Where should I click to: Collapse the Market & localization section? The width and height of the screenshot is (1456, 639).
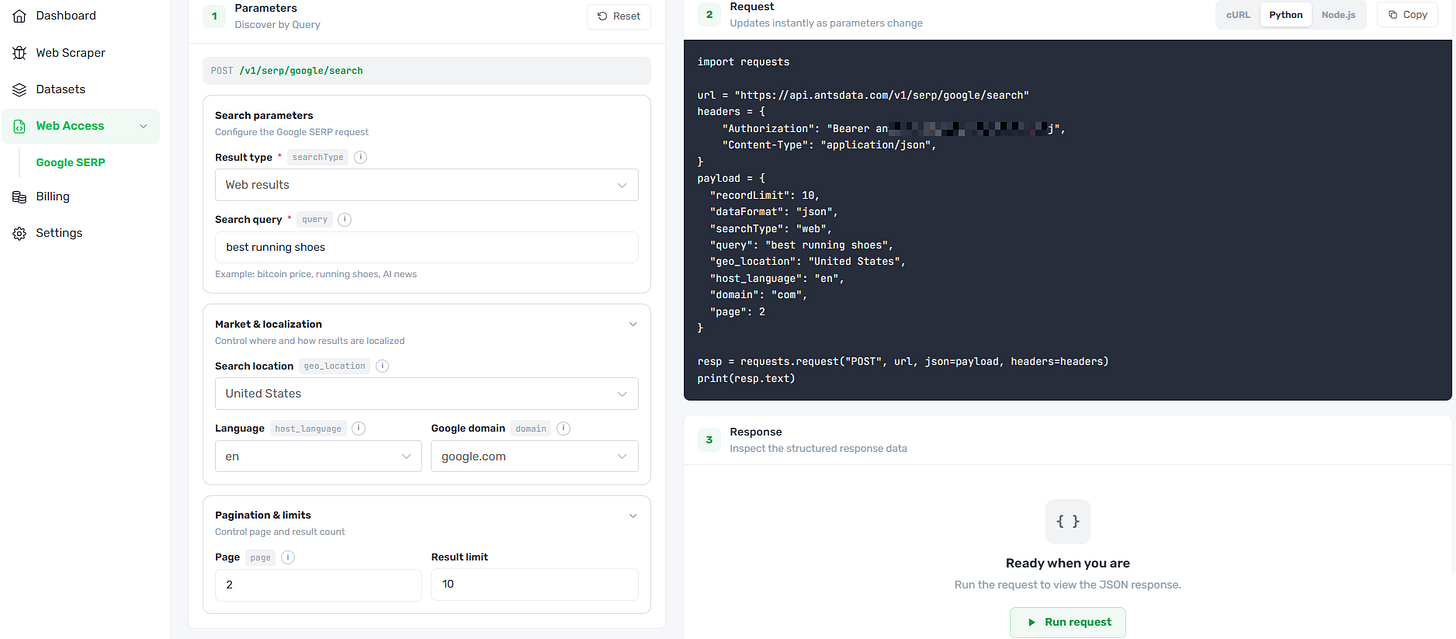coord(632,324)
